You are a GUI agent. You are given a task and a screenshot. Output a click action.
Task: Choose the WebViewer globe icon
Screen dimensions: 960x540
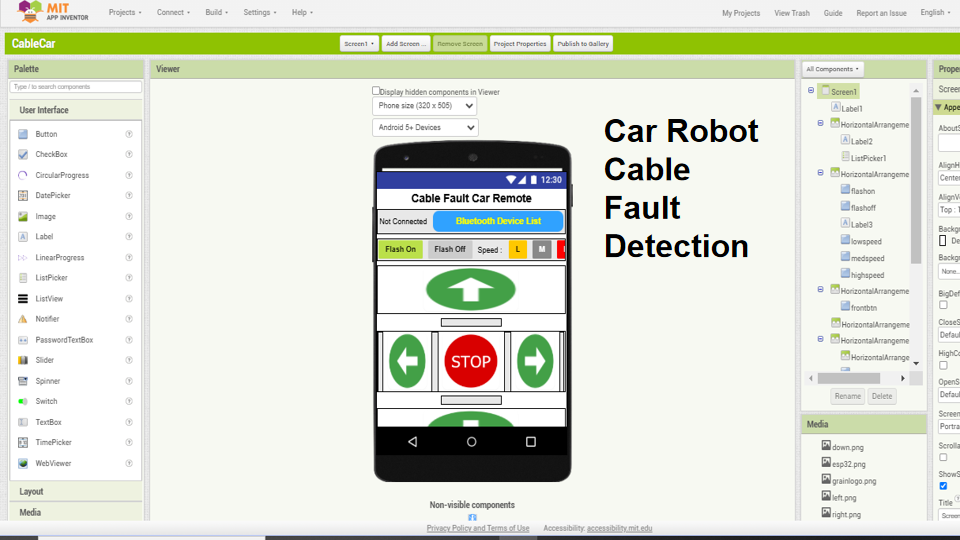point(23,463)
